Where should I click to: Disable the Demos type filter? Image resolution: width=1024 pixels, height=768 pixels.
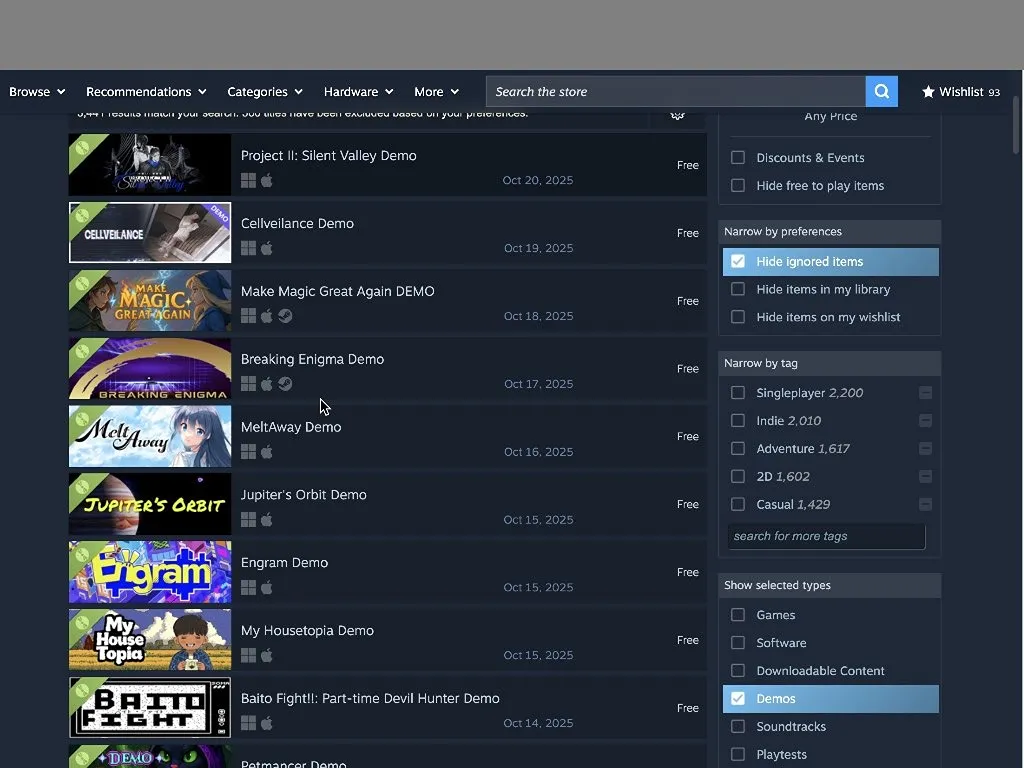coord(738,699)
